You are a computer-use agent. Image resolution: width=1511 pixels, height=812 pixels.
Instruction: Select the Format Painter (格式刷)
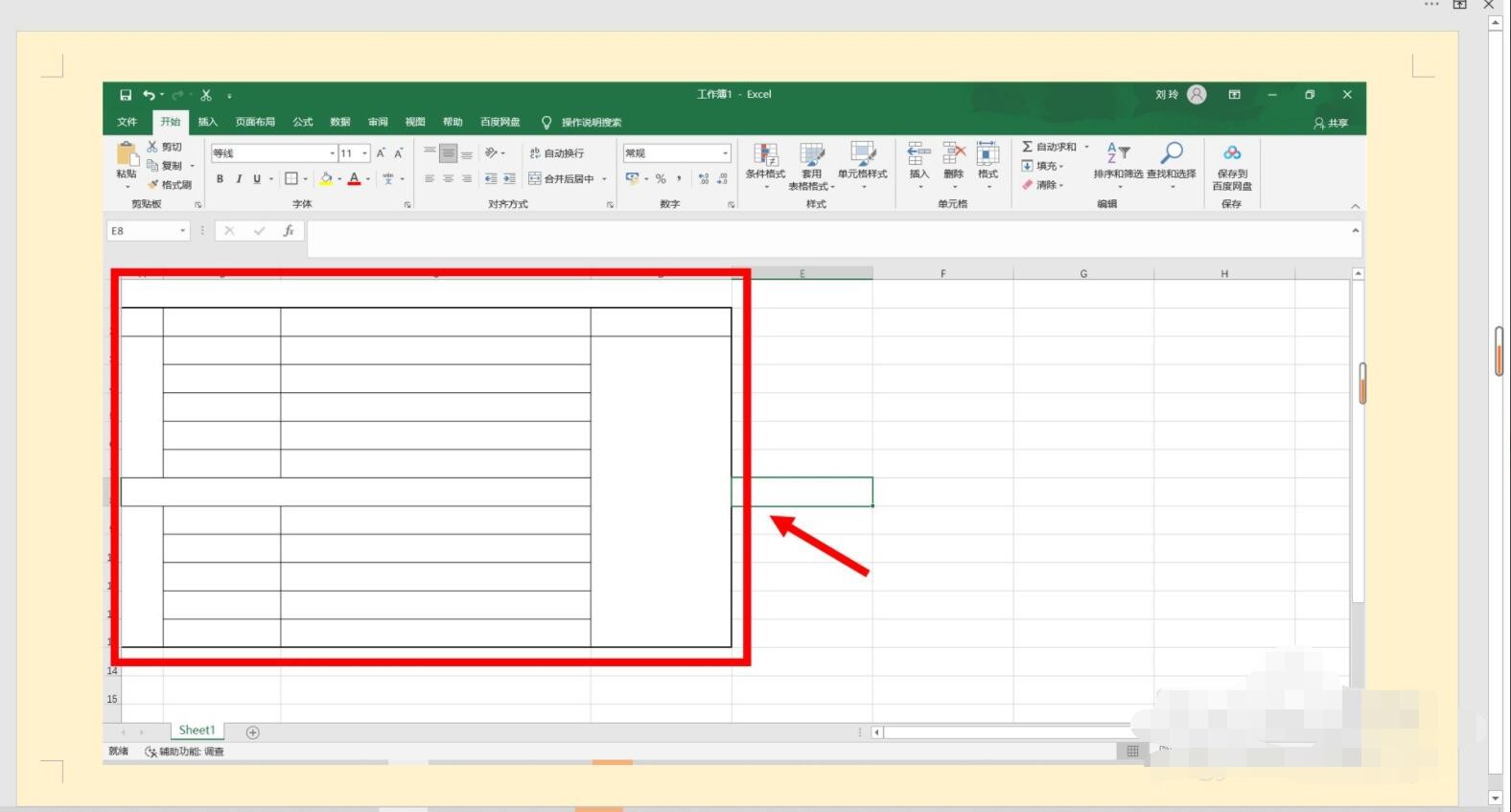click(x=170, y=185)
